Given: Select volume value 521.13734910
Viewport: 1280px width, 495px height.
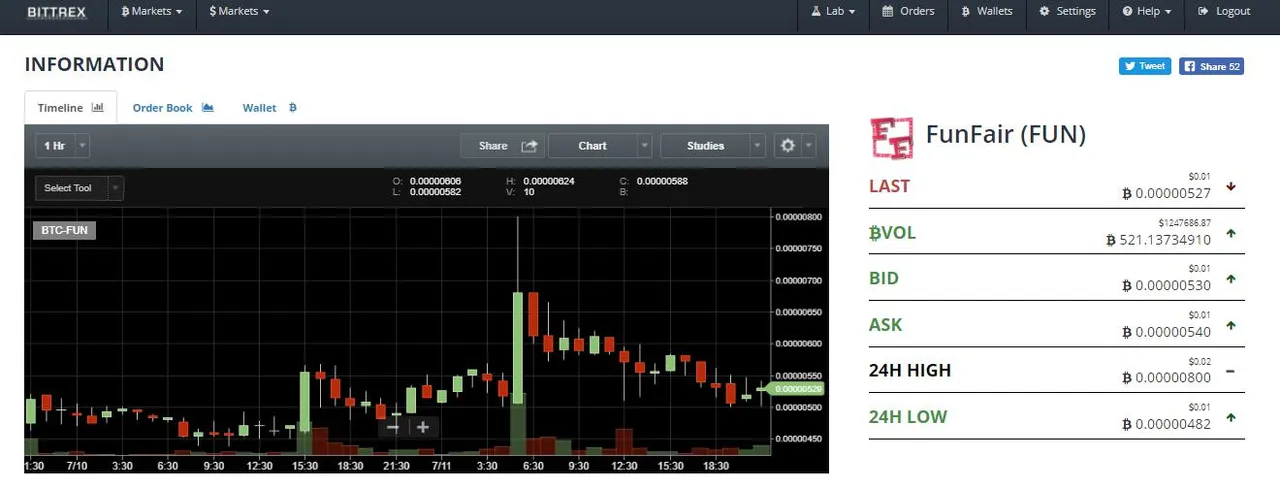Looking at the screenshot, I should coord(1158,240).
